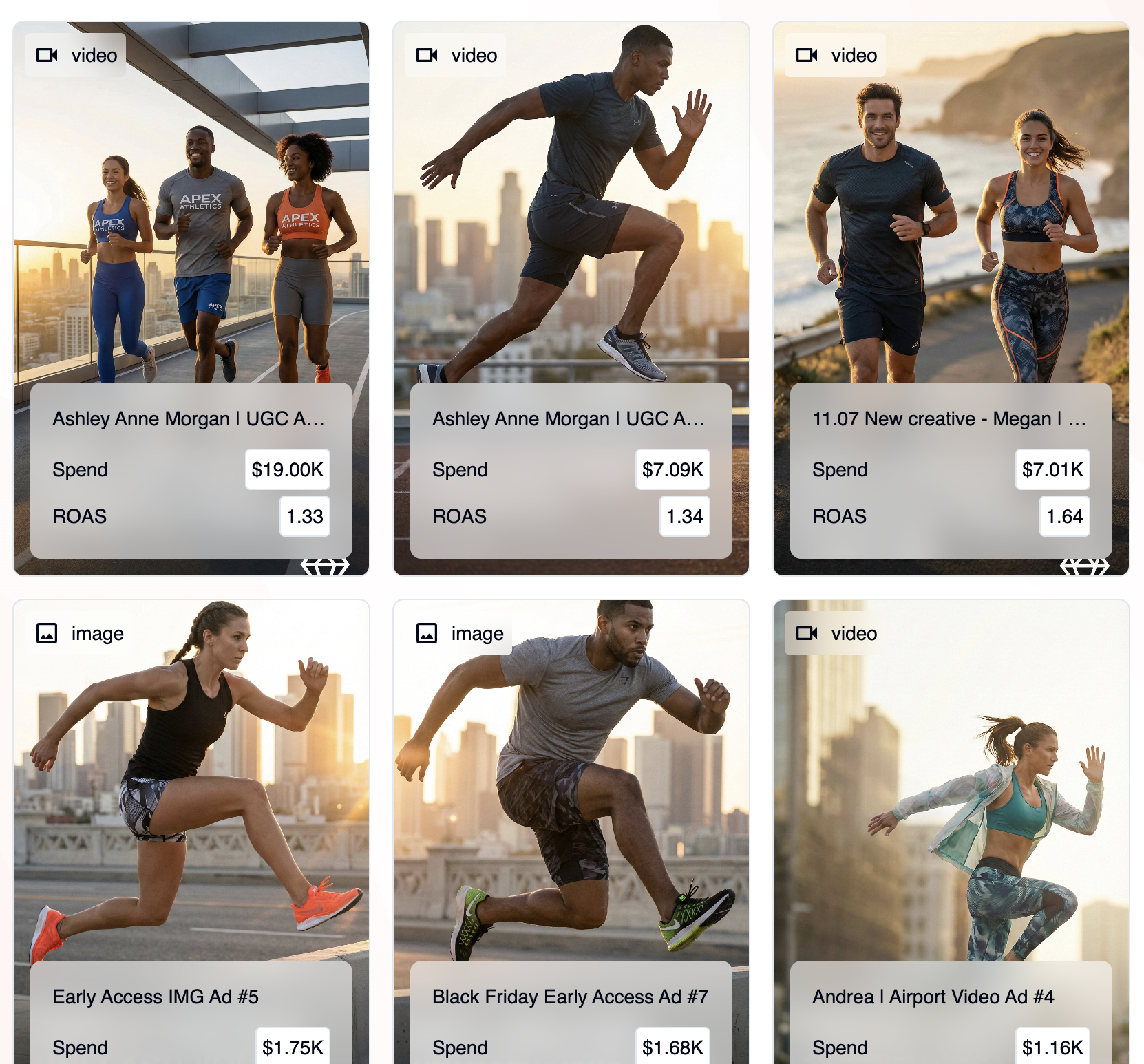
Task: Open Early Access IMG Ad #5 title
Action: tap(156, 997)
